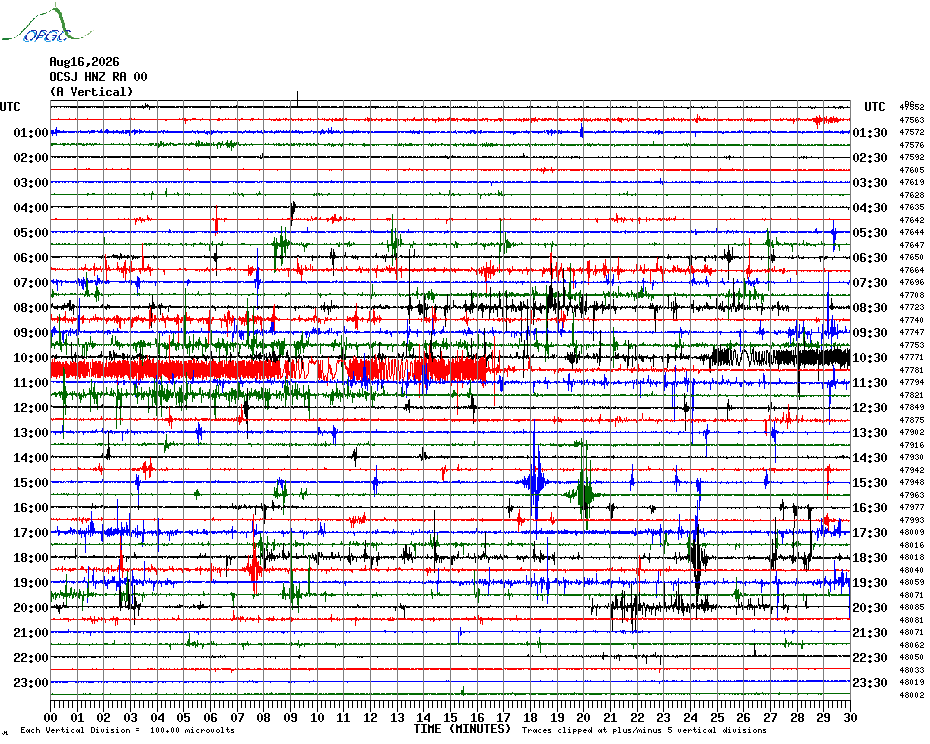
Task: Select the 01:00 hour label
Action: pos(31,132)
